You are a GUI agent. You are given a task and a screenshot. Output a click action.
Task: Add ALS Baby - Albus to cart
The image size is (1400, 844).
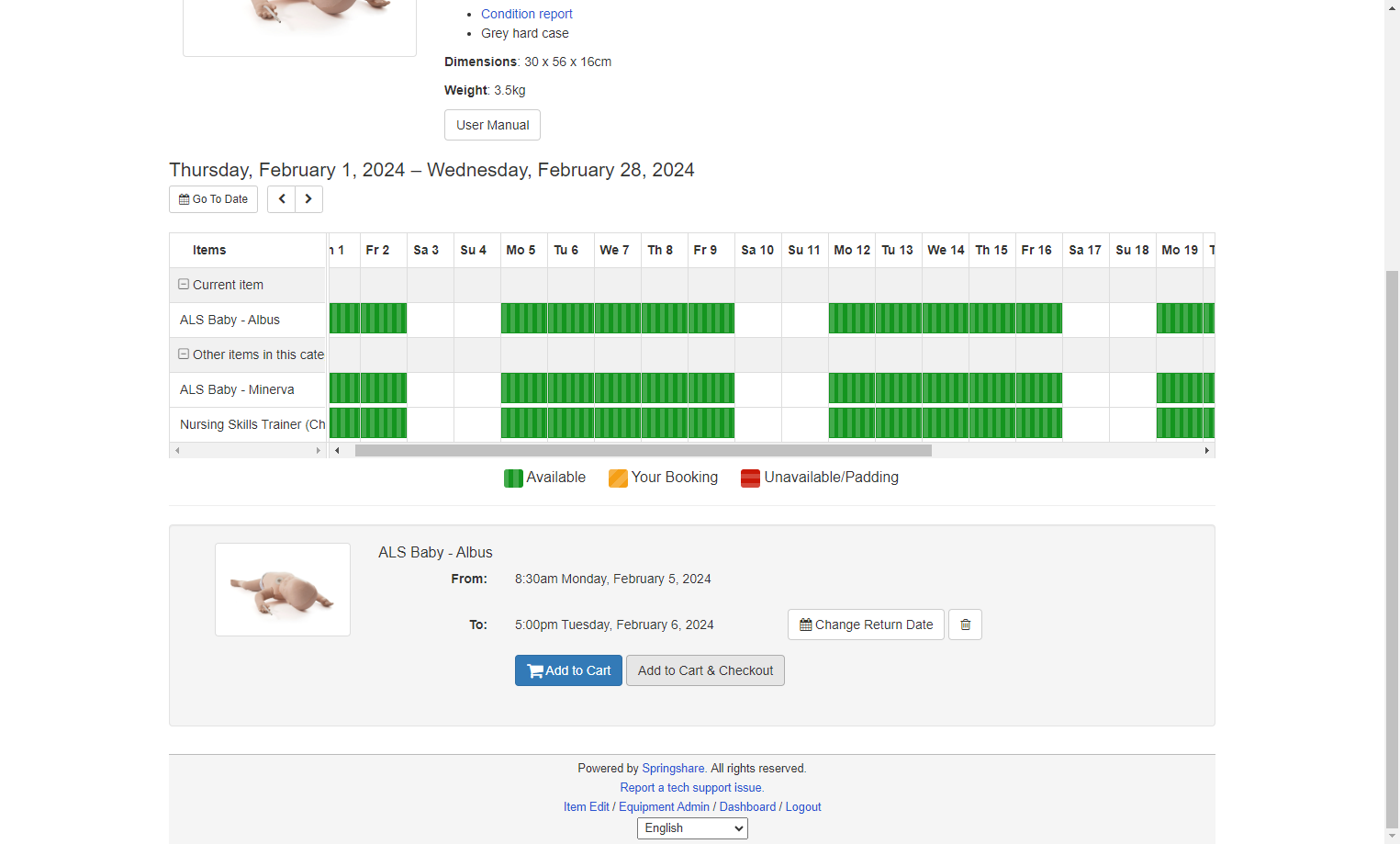click(x=568, y=670)
